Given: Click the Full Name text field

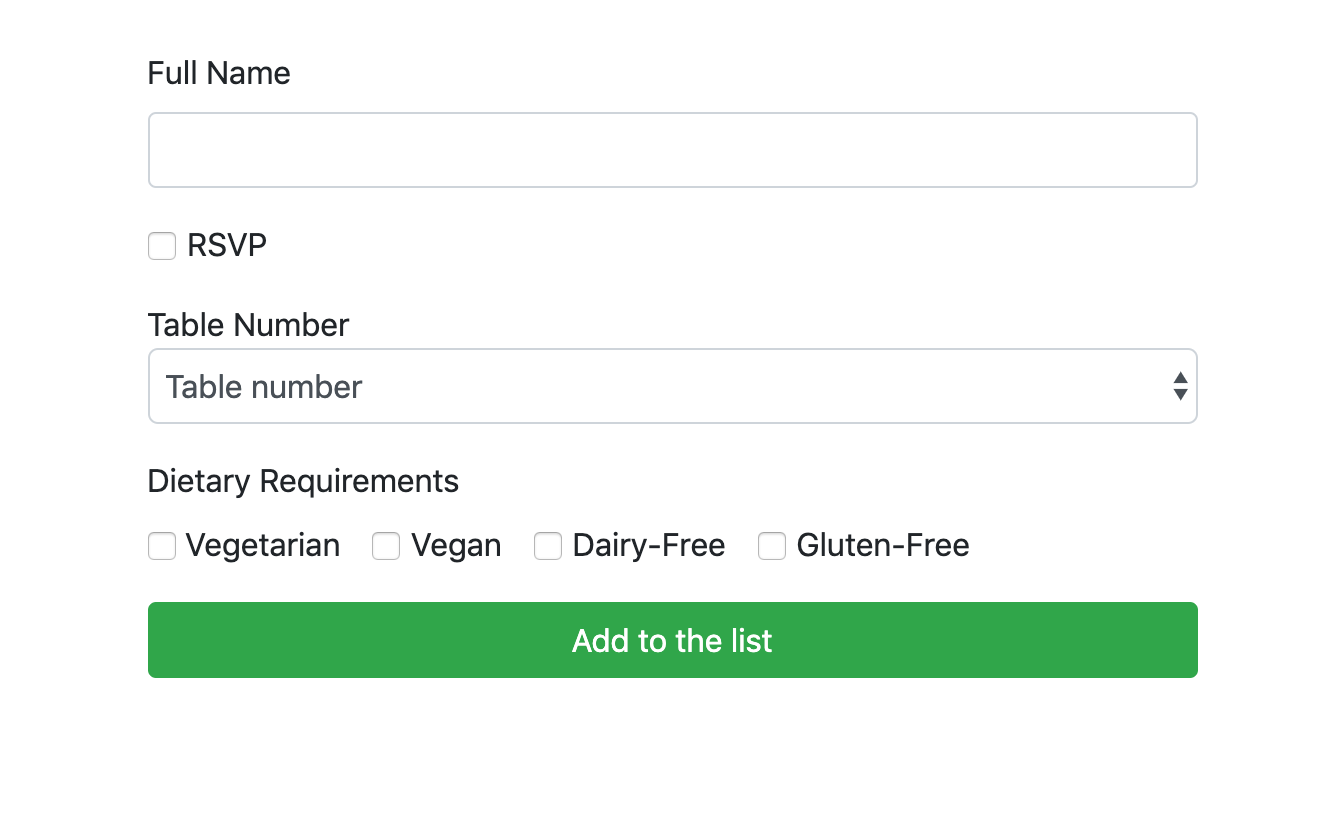Looking at the screenshot, I should (x=672, y=150).
